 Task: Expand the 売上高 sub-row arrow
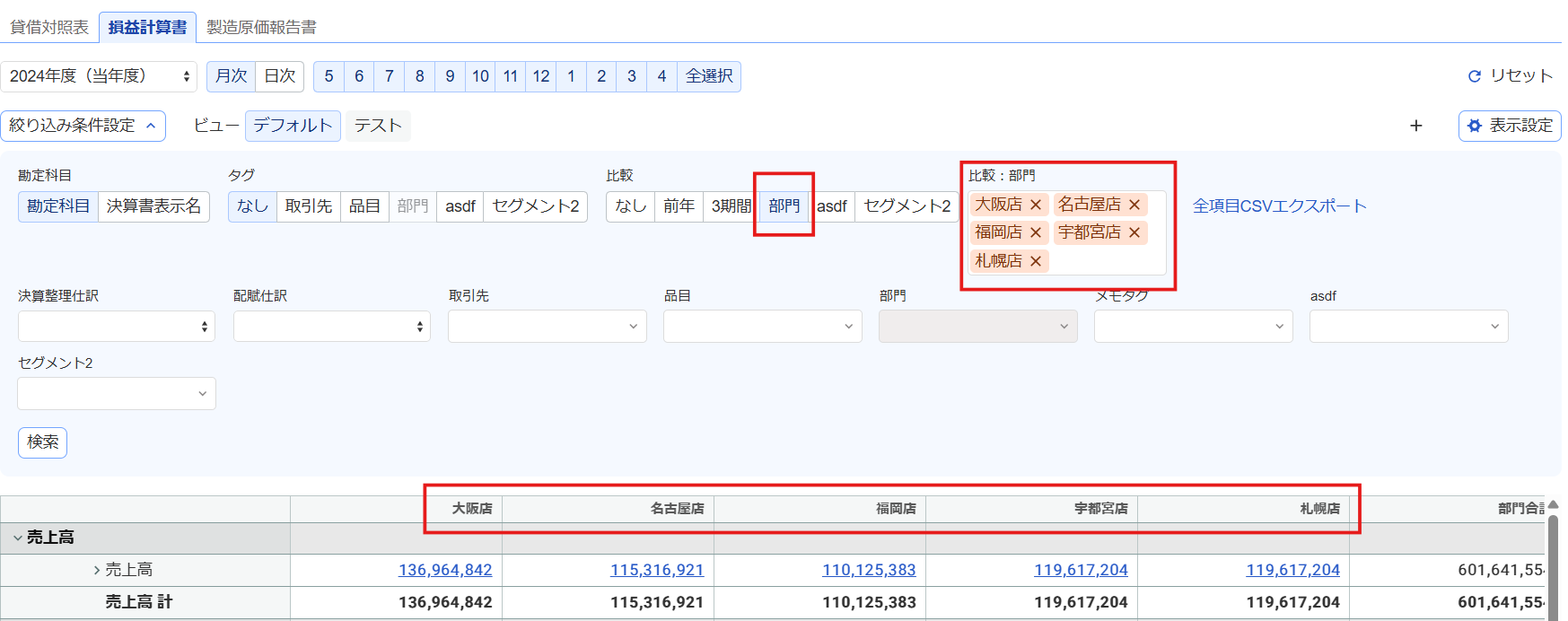pyautogui.click(x=97, y=570)
